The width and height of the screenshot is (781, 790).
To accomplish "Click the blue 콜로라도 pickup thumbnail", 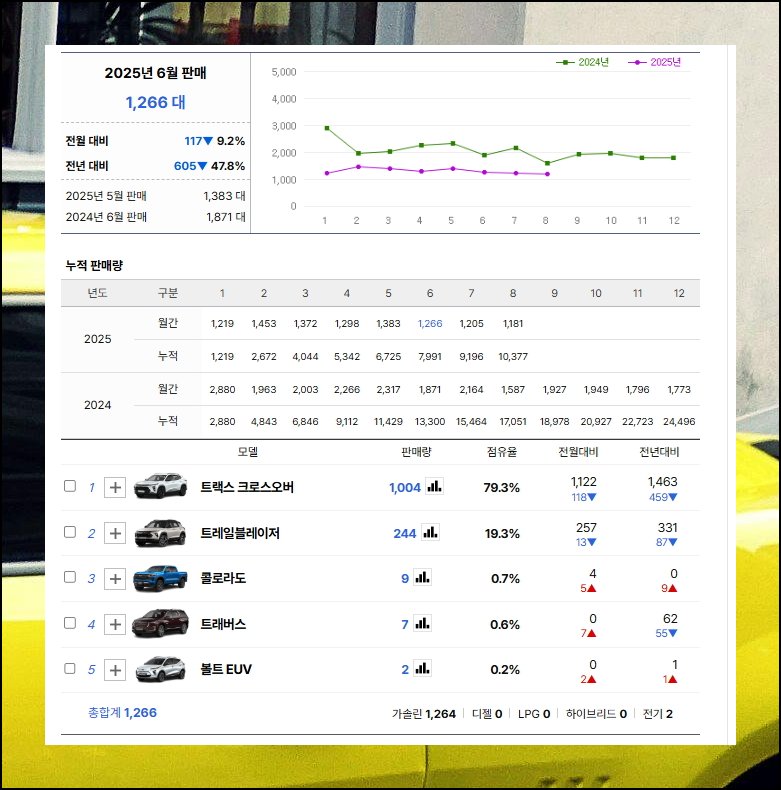I will [x=160, y=578].
